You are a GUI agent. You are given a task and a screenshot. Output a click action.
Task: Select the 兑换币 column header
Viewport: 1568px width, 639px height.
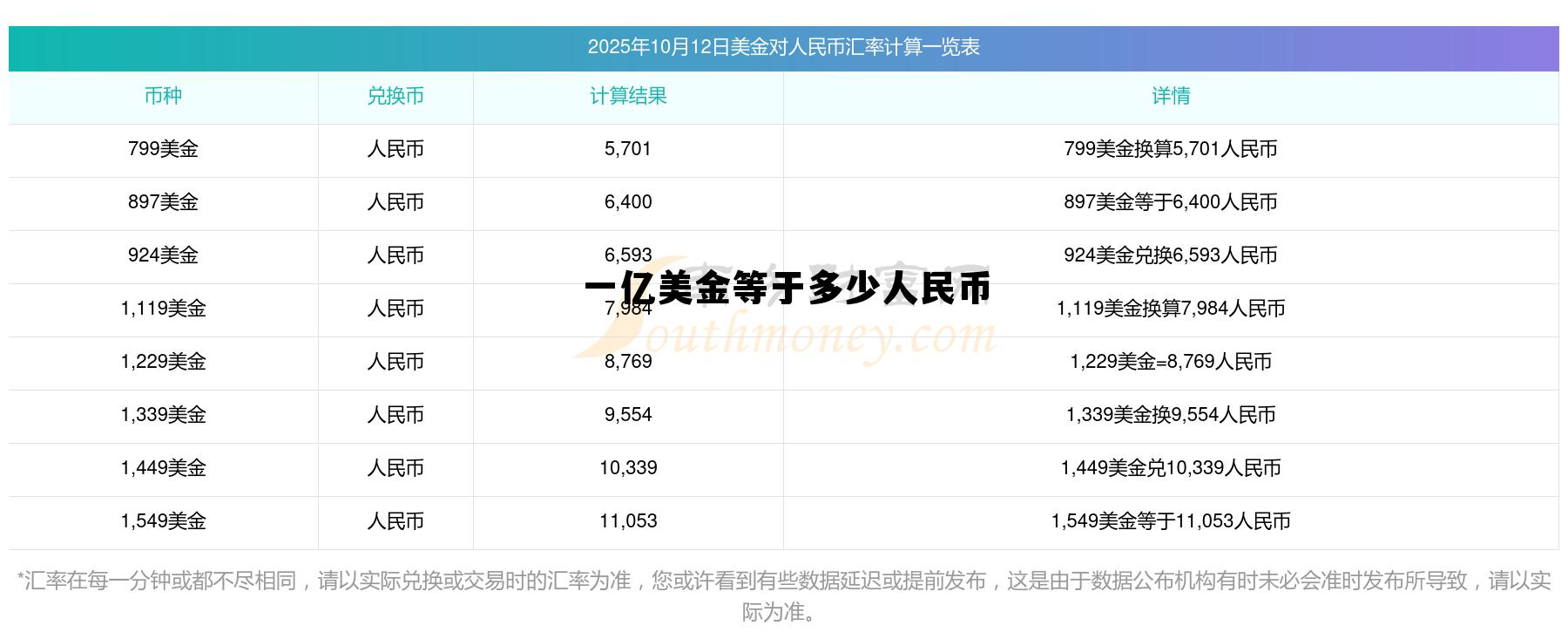pos(395,96)
